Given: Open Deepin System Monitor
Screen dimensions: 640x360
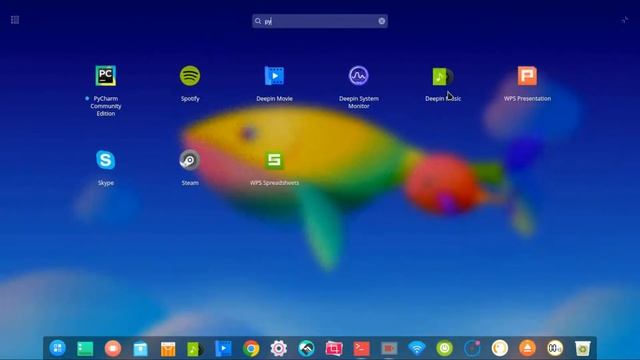Looking at the screenshot, I should pyautogui.click(x=358, y=76).
